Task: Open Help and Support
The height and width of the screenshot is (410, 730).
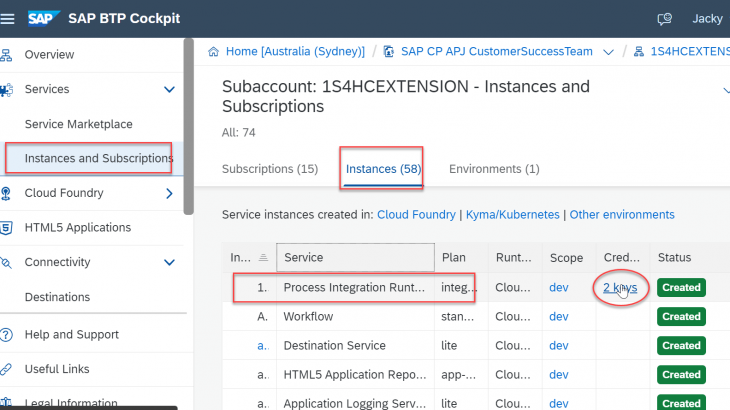Action: [72, 335]
